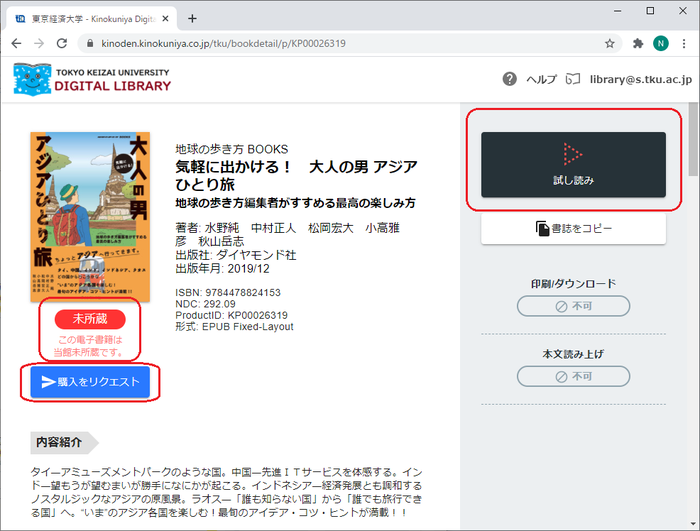Open the library@s.tku.ac.jp account menu
700x531 pixels.
(641, 79)
